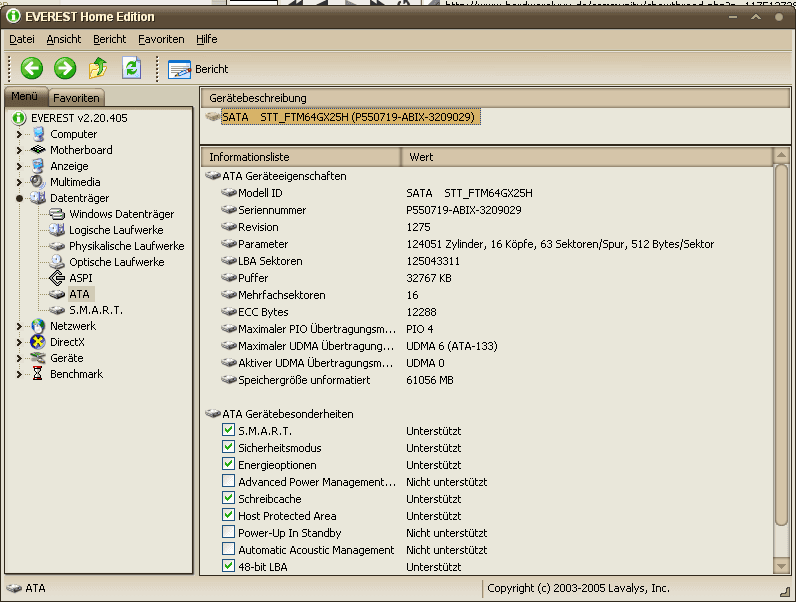Click the scrollbar up arrow in information list

point(781,155)
